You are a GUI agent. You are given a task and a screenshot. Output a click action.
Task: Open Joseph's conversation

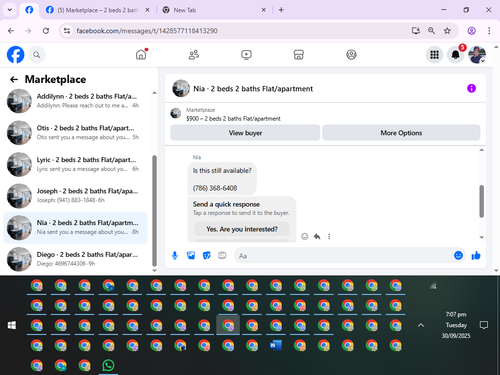(76, 196)
